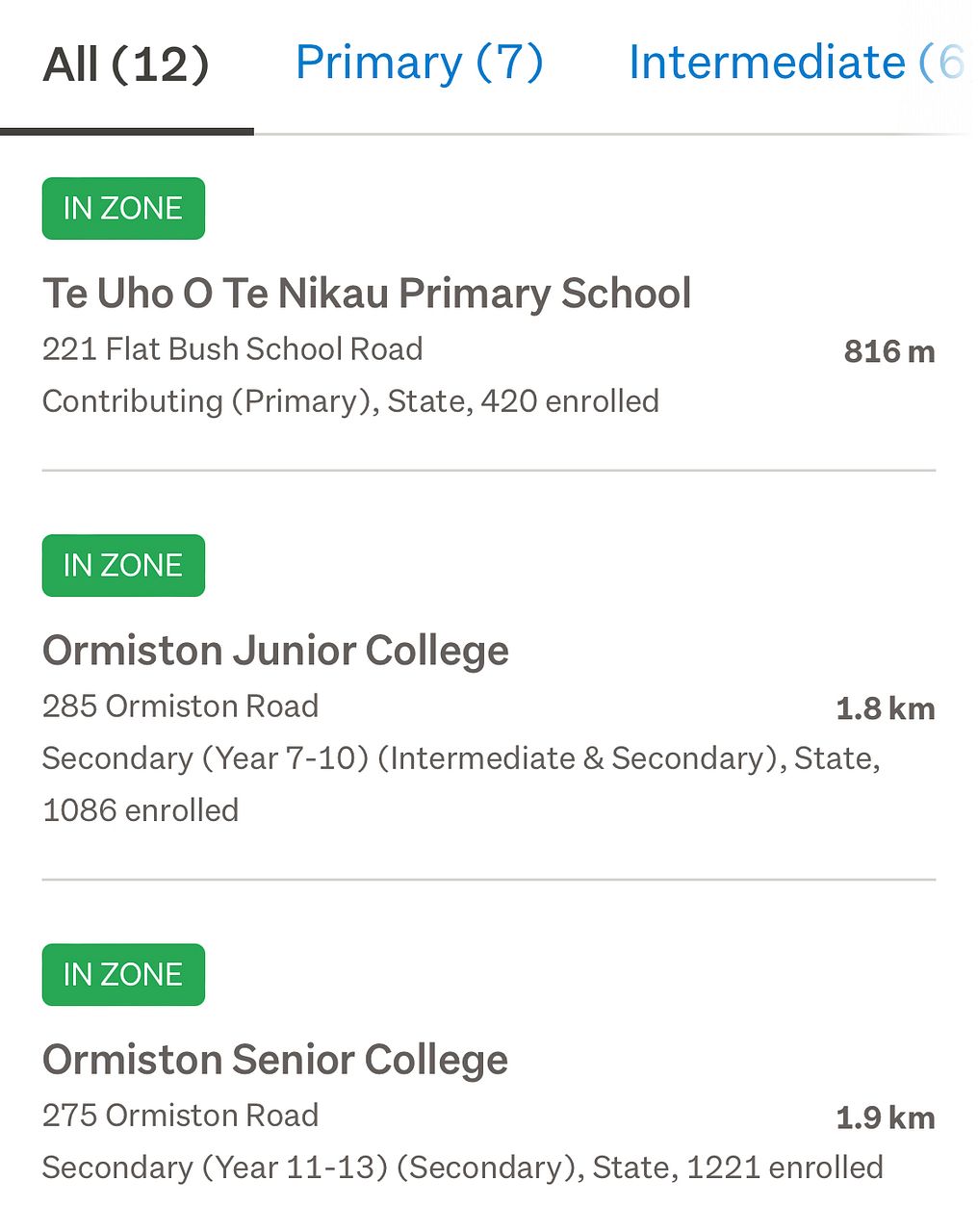Open Te Uho O Te Nikau Primary School
The image size is (978, 1232).
[x=367, y=294]
